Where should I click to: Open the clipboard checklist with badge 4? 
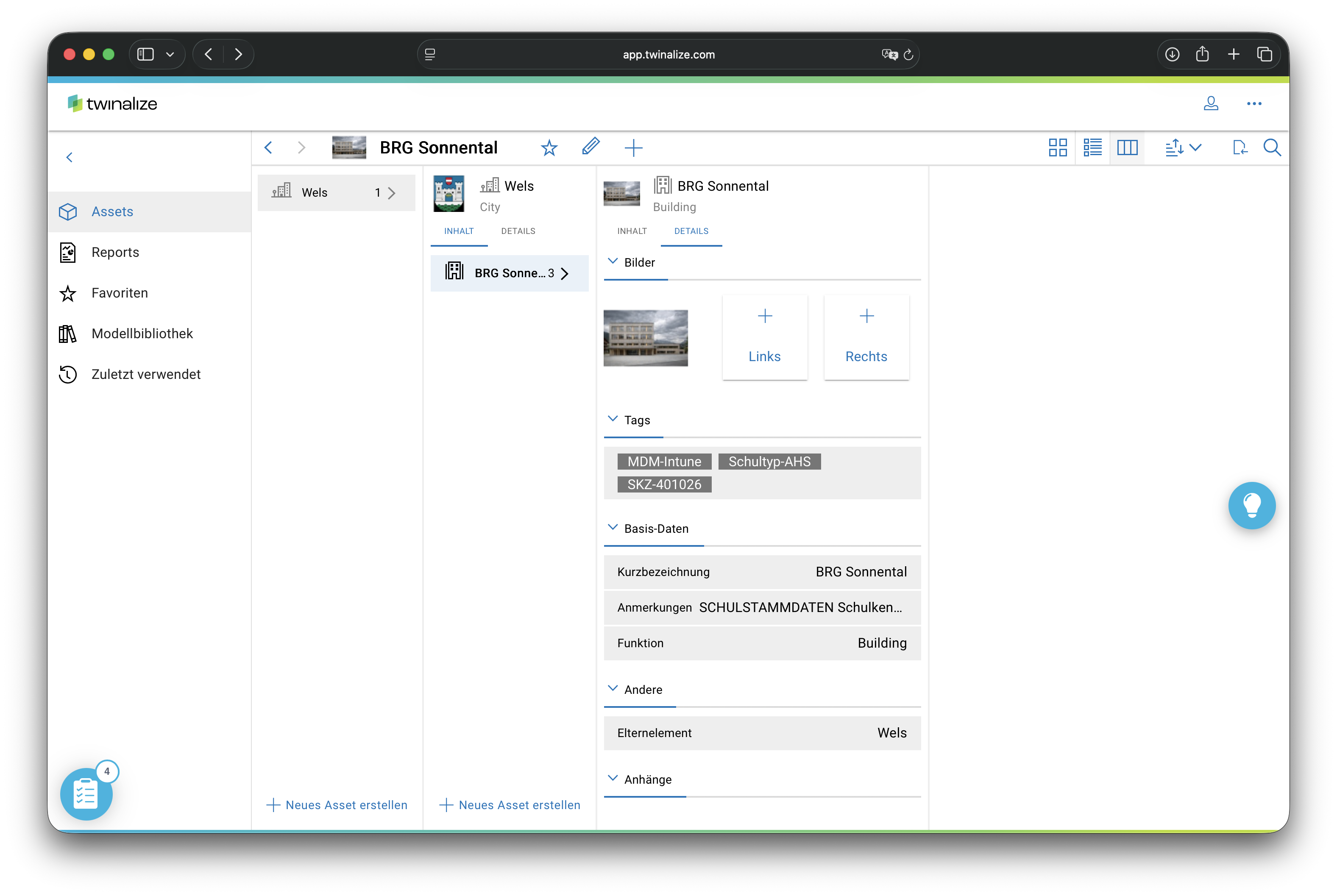coord(86,793)
